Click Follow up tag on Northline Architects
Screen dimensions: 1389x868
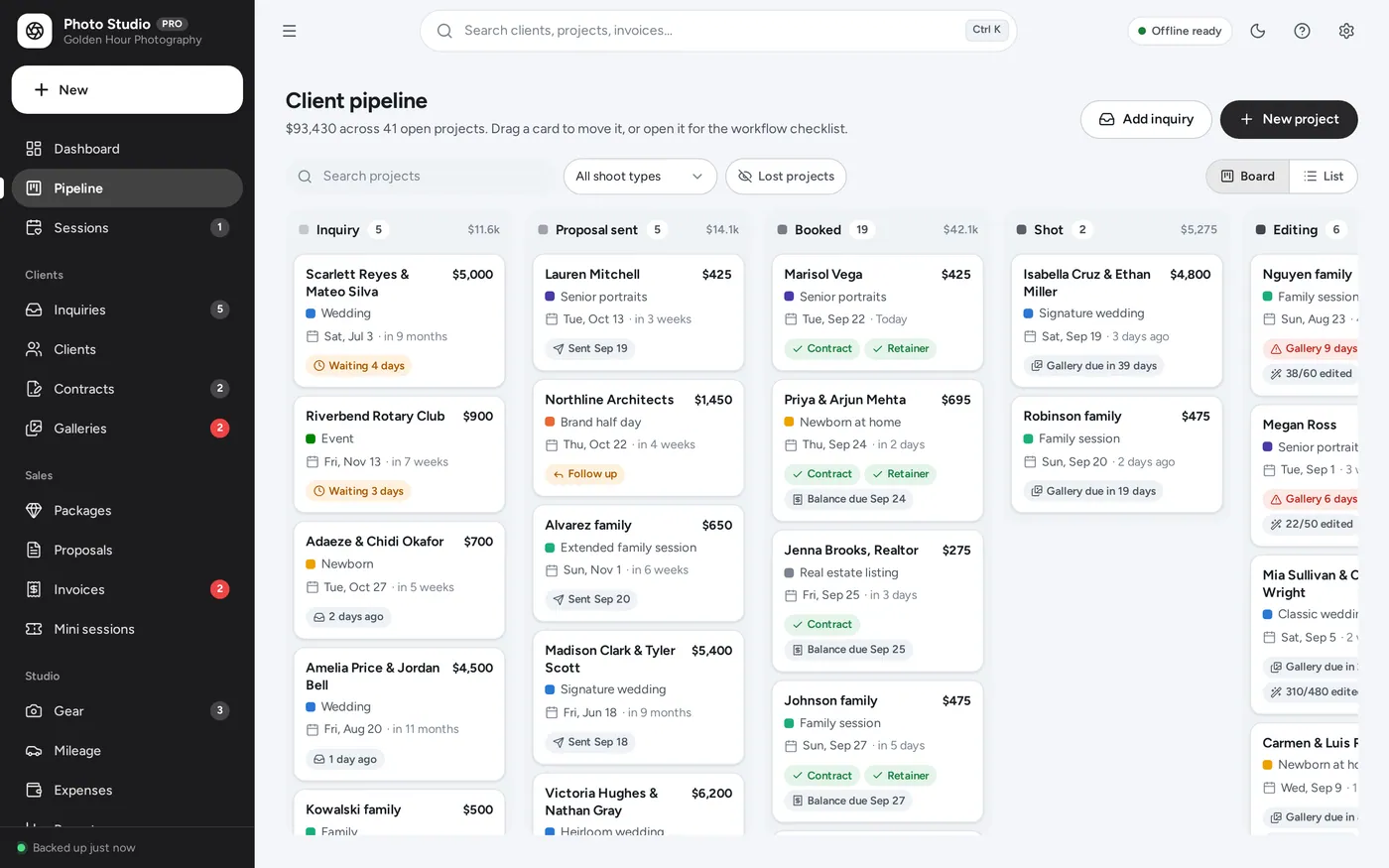[x=585, y=474]
